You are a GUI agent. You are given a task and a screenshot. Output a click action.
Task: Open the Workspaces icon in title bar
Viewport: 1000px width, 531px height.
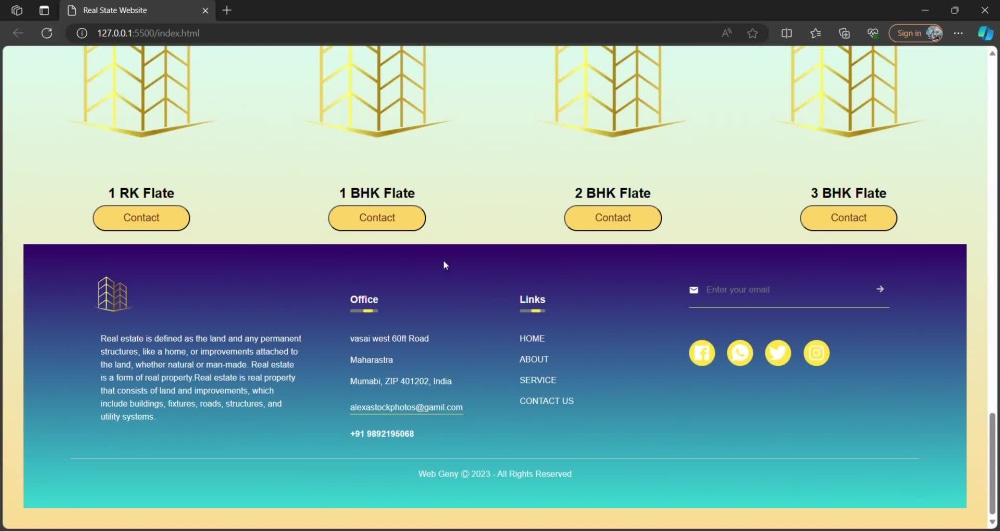(17, 10)
